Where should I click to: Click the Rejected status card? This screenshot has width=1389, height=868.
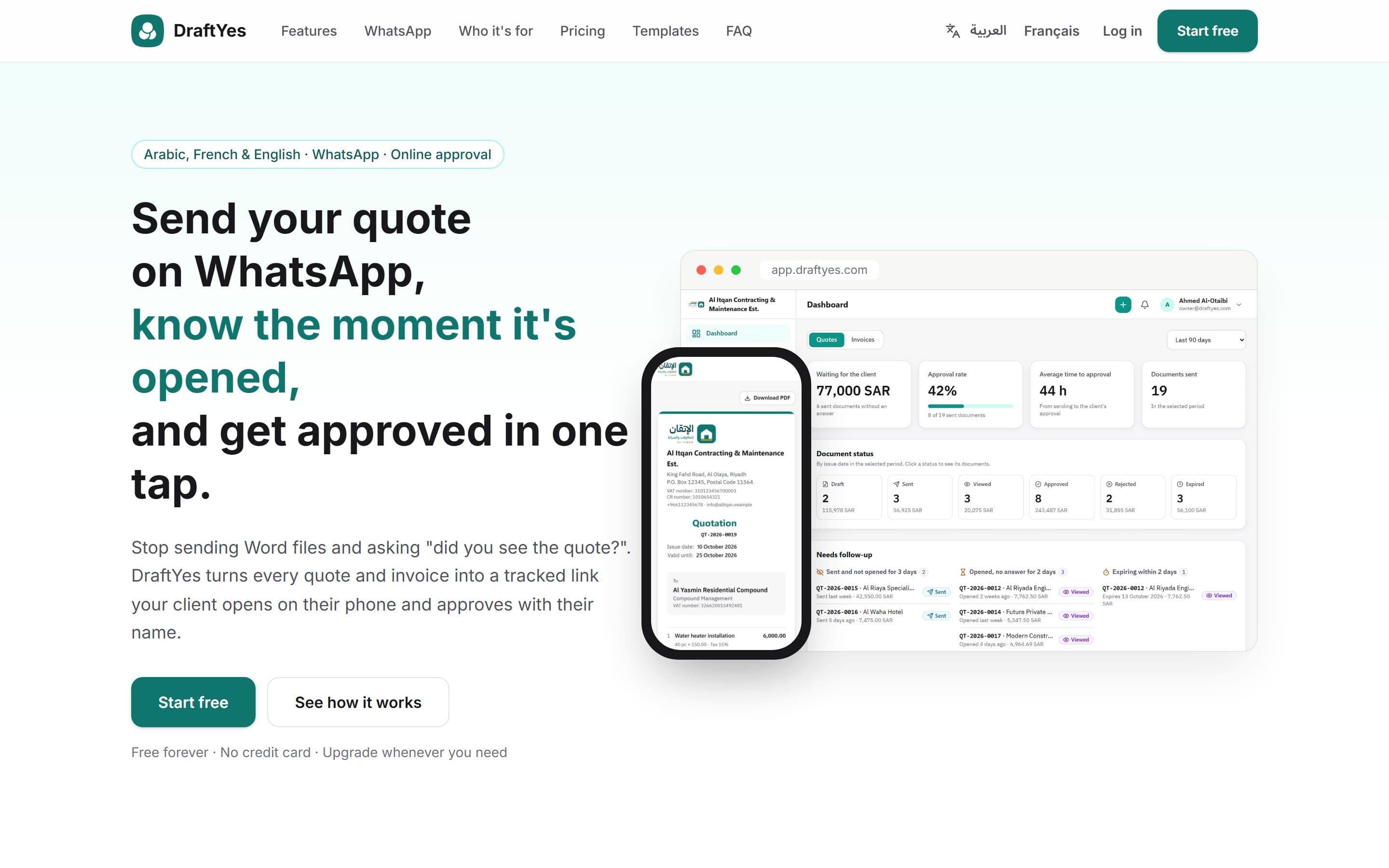tap(1132, 497)
